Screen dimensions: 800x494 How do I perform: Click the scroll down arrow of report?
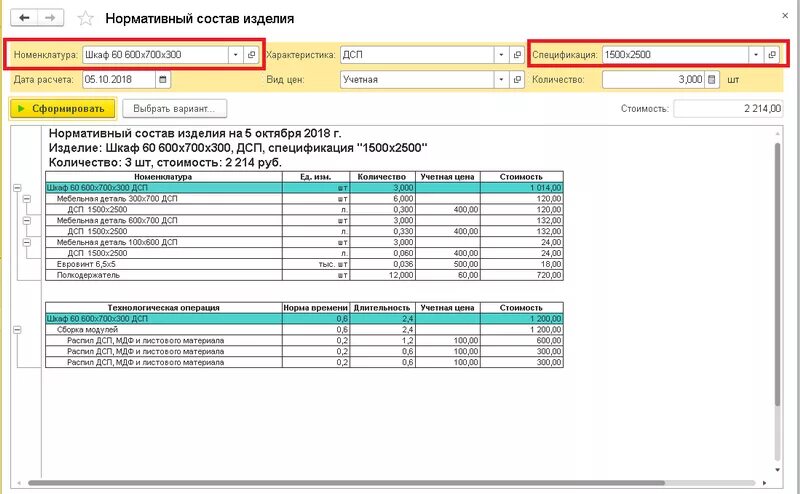pyautogui.click(x=778, y=470)
